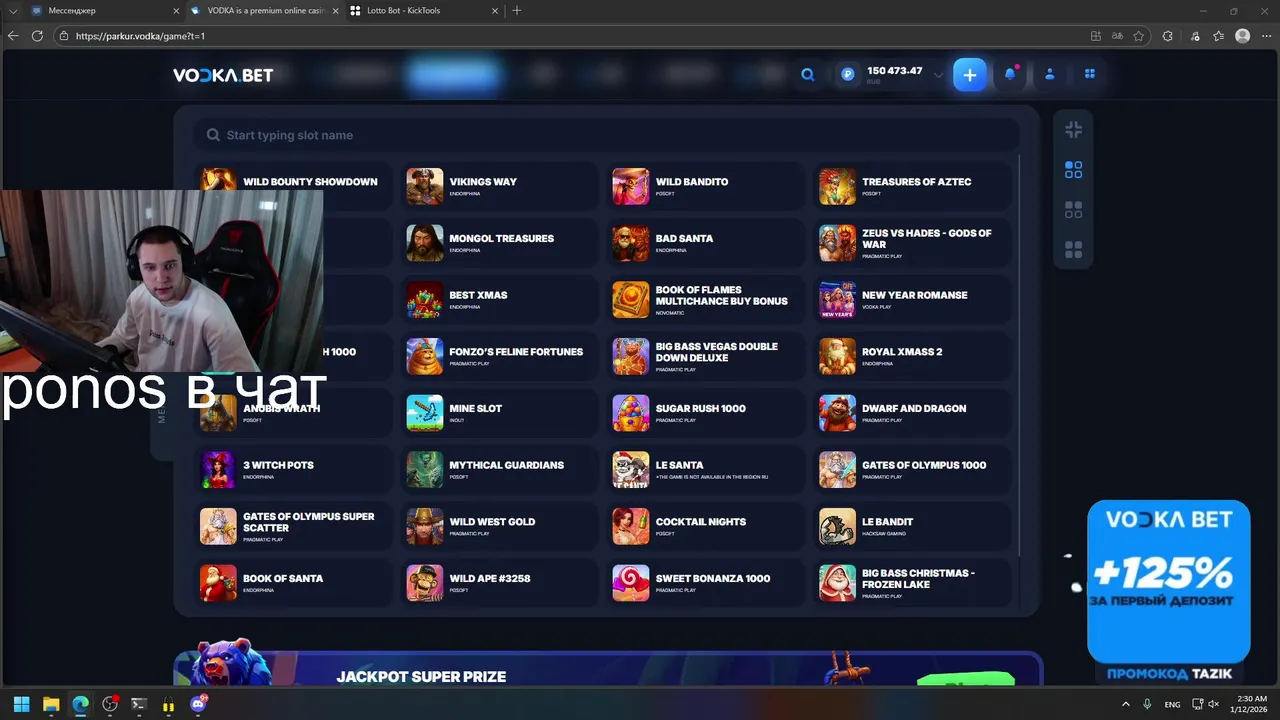Click the Jackpot Super Prize banner
The height and width of the screenshot is (720, 1280).
608,670
